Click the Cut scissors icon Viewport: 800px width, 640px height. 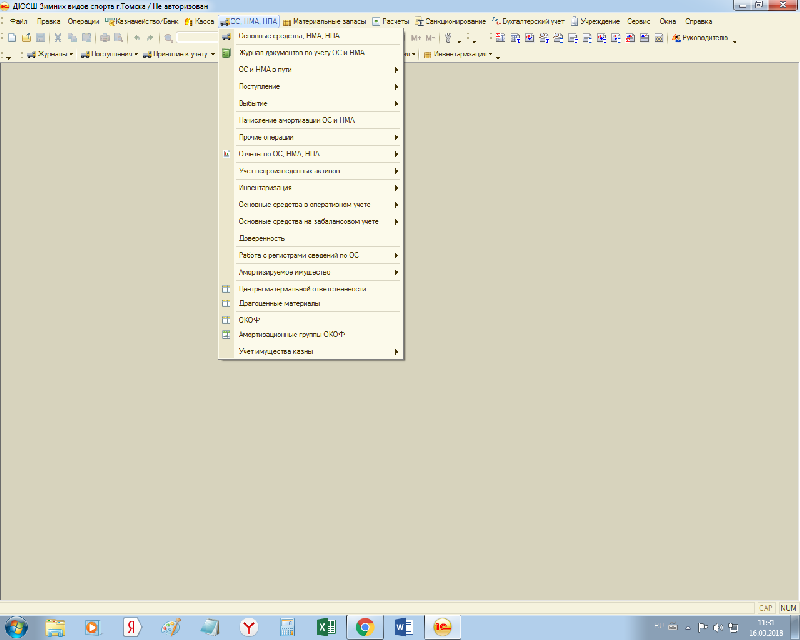tap(58, 38)
